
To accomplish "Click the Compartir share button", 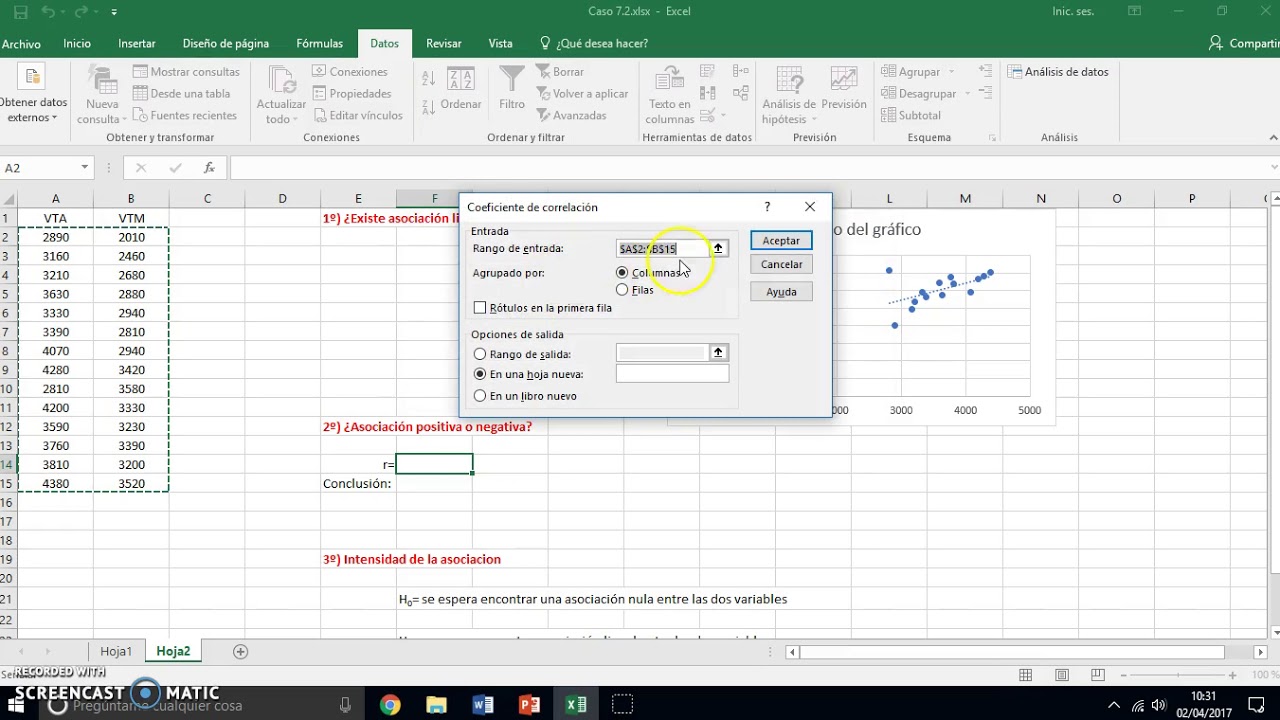I will (1244, 44).
